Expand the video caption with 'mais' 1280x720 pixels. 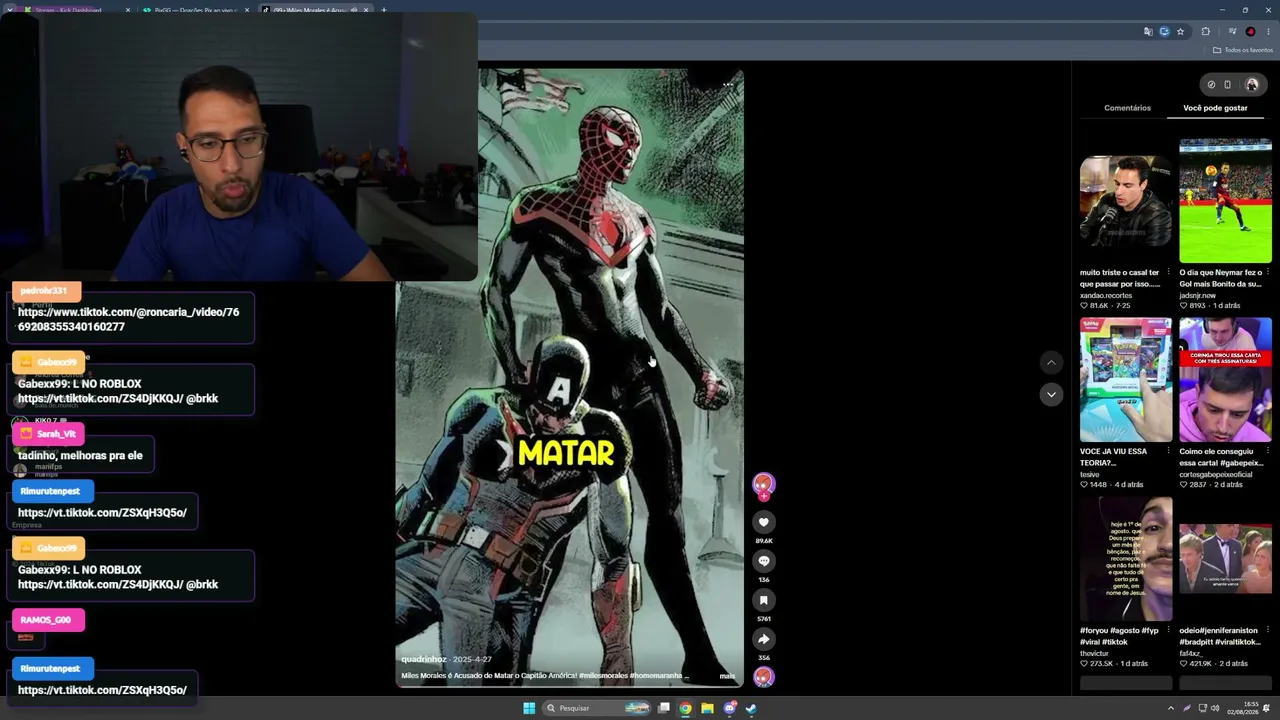727,676
